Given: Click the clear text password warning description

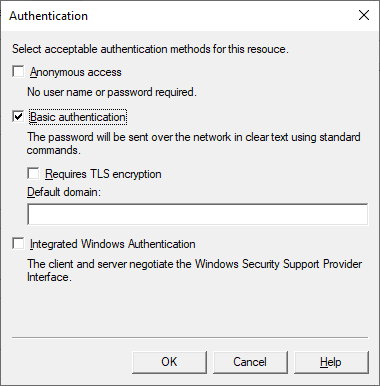Looking at the screenshot, I should 194,143.
